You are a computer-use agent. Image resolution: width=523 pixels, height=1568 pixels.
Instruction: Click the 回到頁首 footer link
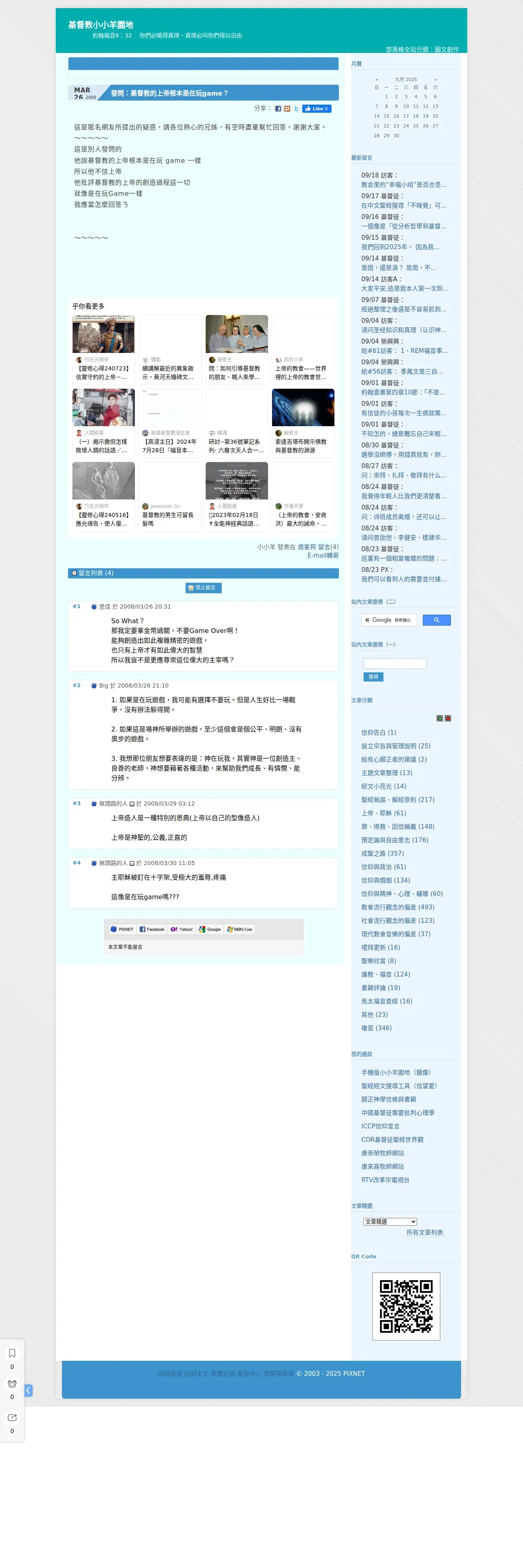(x=170, y=1373)
